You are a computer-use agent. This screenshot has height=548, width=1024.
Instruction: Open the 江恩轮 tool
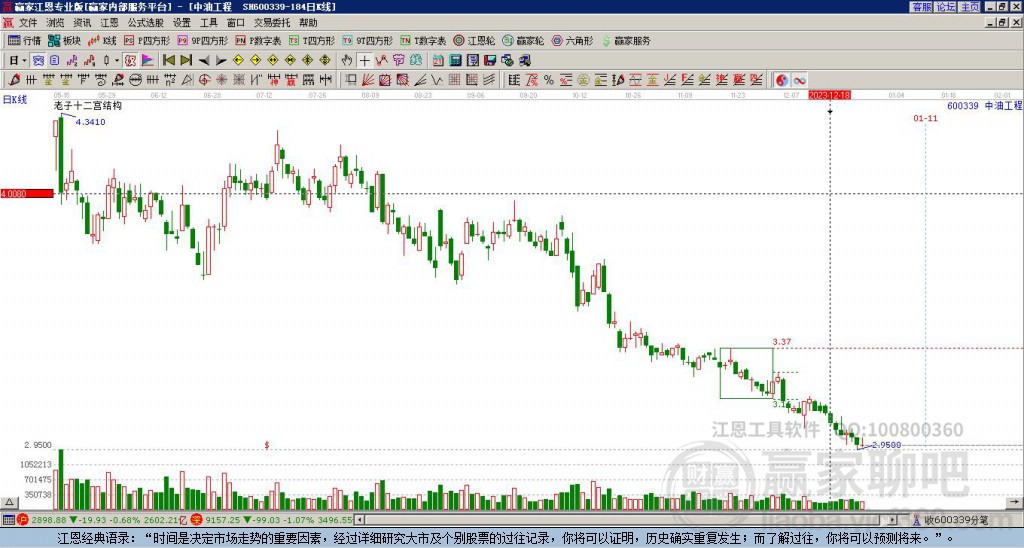pos(474,40)
